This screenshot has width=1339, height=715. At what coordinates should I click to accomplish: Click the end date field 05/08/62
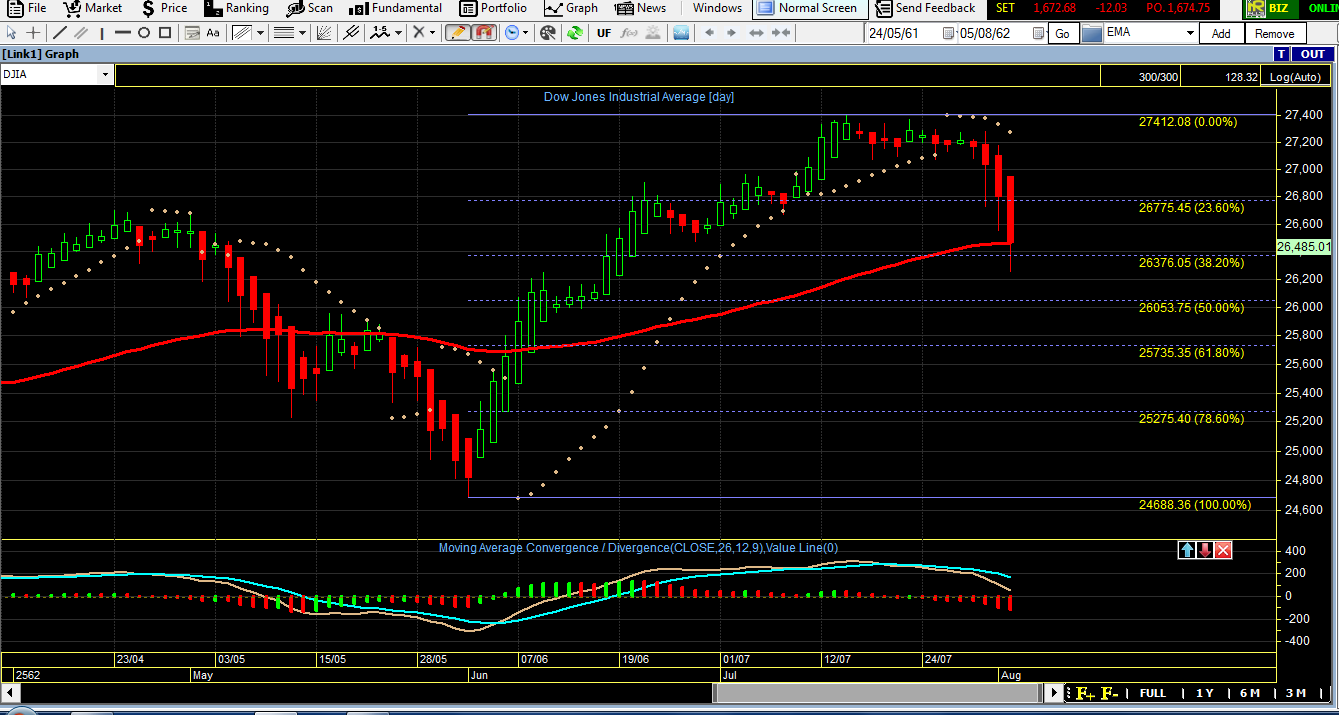pos(997,33)
